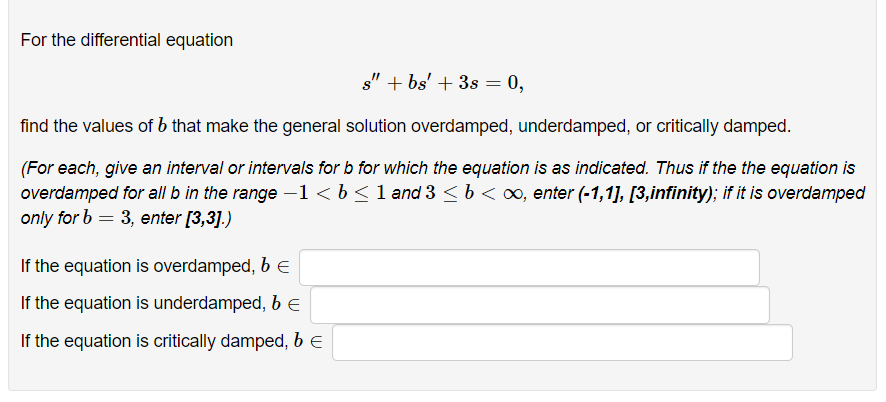Viewport: 886px width, 402px height.
Task: Click the 'If the equation is underdamped' label
Action: pos(143,304)
